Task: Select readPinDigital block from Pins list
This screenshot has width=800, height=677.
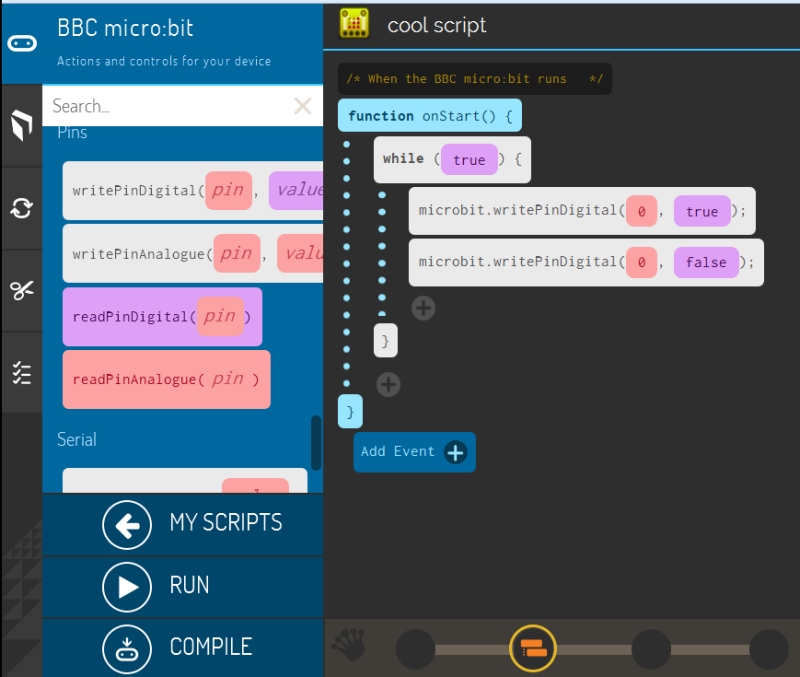Action: (161, 317)
